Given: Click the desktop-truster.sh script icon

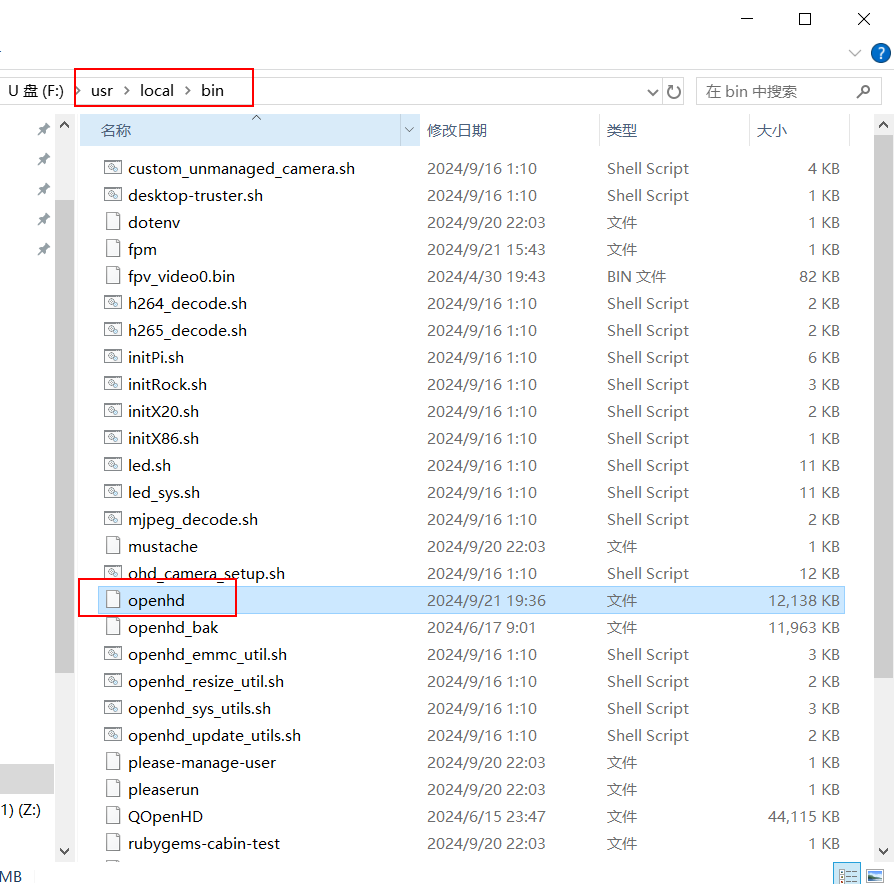Looking at the screenshot, I should point(113,194).
